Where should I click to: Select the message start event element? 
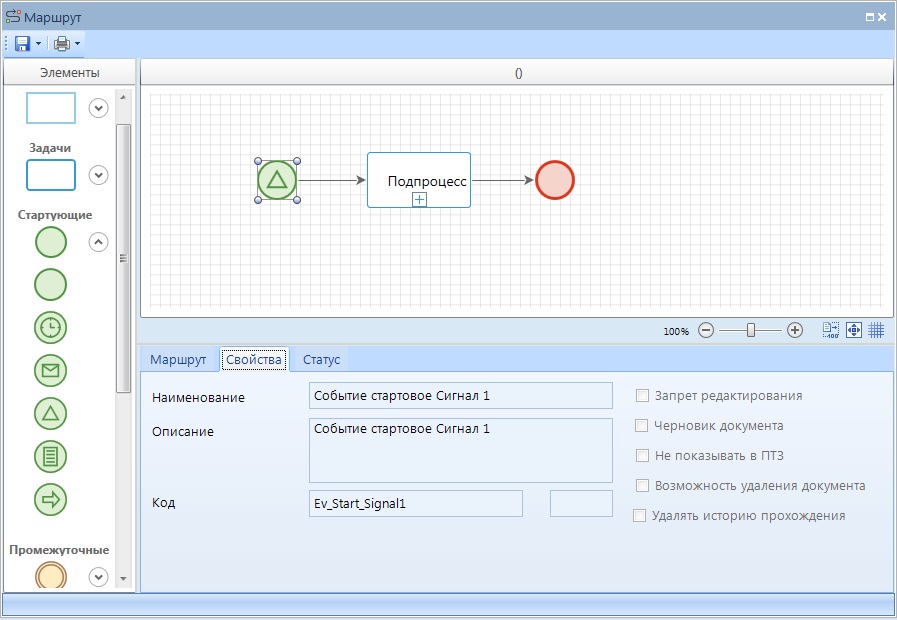tap(51, 370)
